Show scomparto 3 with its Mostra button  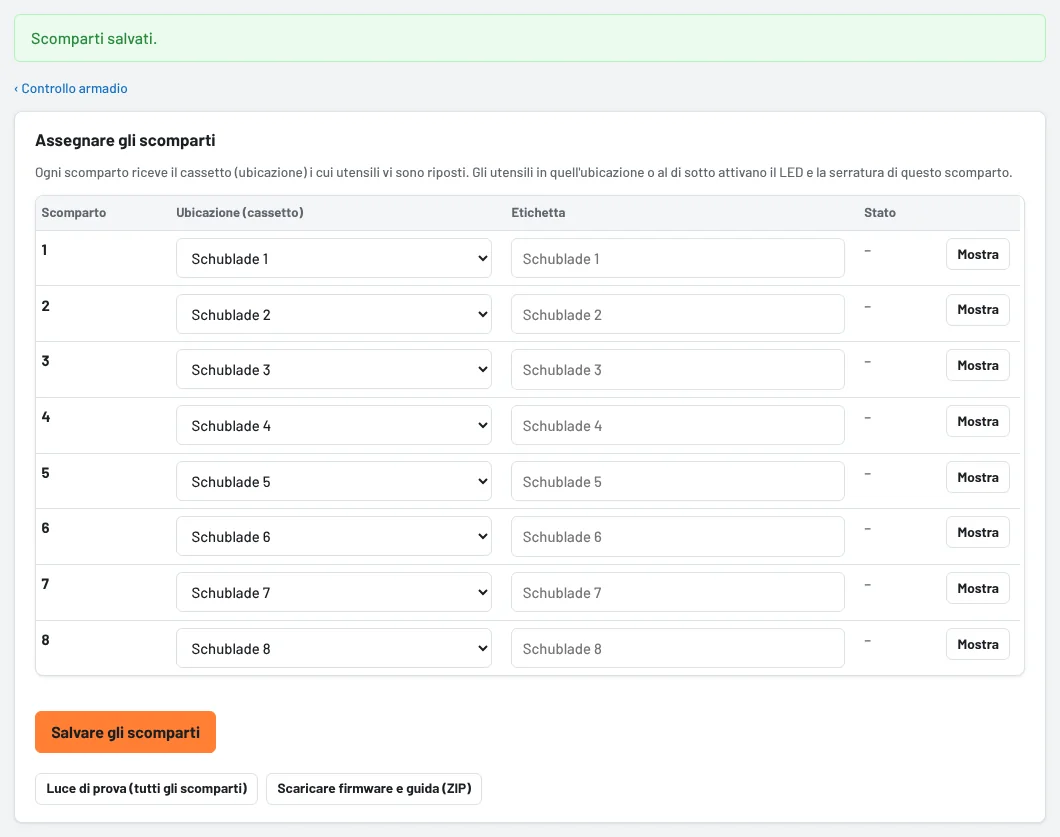click(x=978, y=366)
